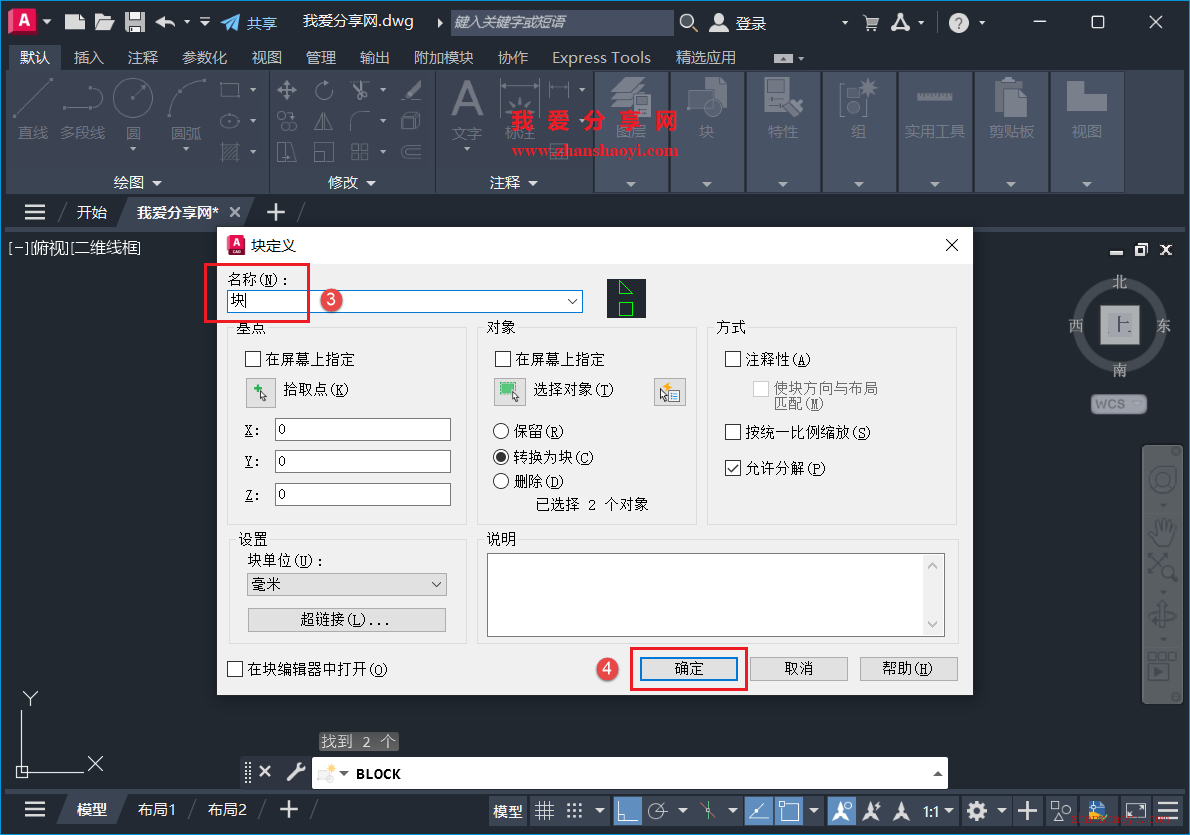Select the Move tool icon in modify panel
Screen dimensions: 1190x835
pyautogui.click(x=287, y=90)
